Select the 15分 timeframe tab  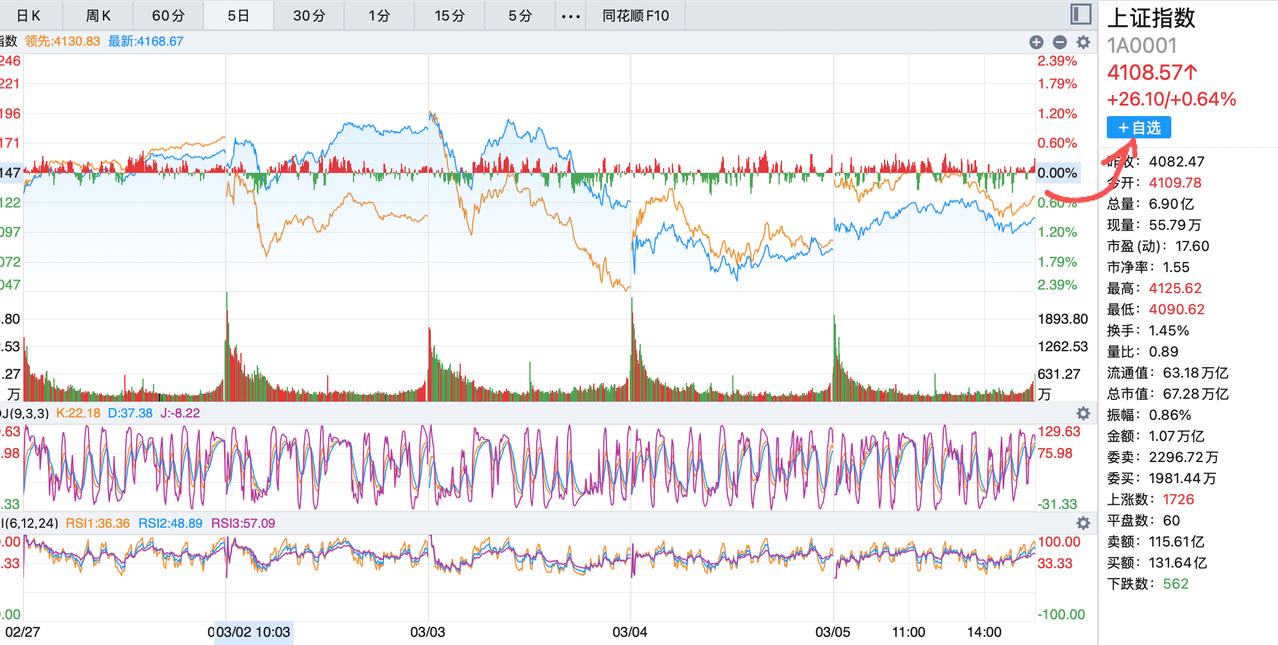pyautogui.click(x=449, y=16)
